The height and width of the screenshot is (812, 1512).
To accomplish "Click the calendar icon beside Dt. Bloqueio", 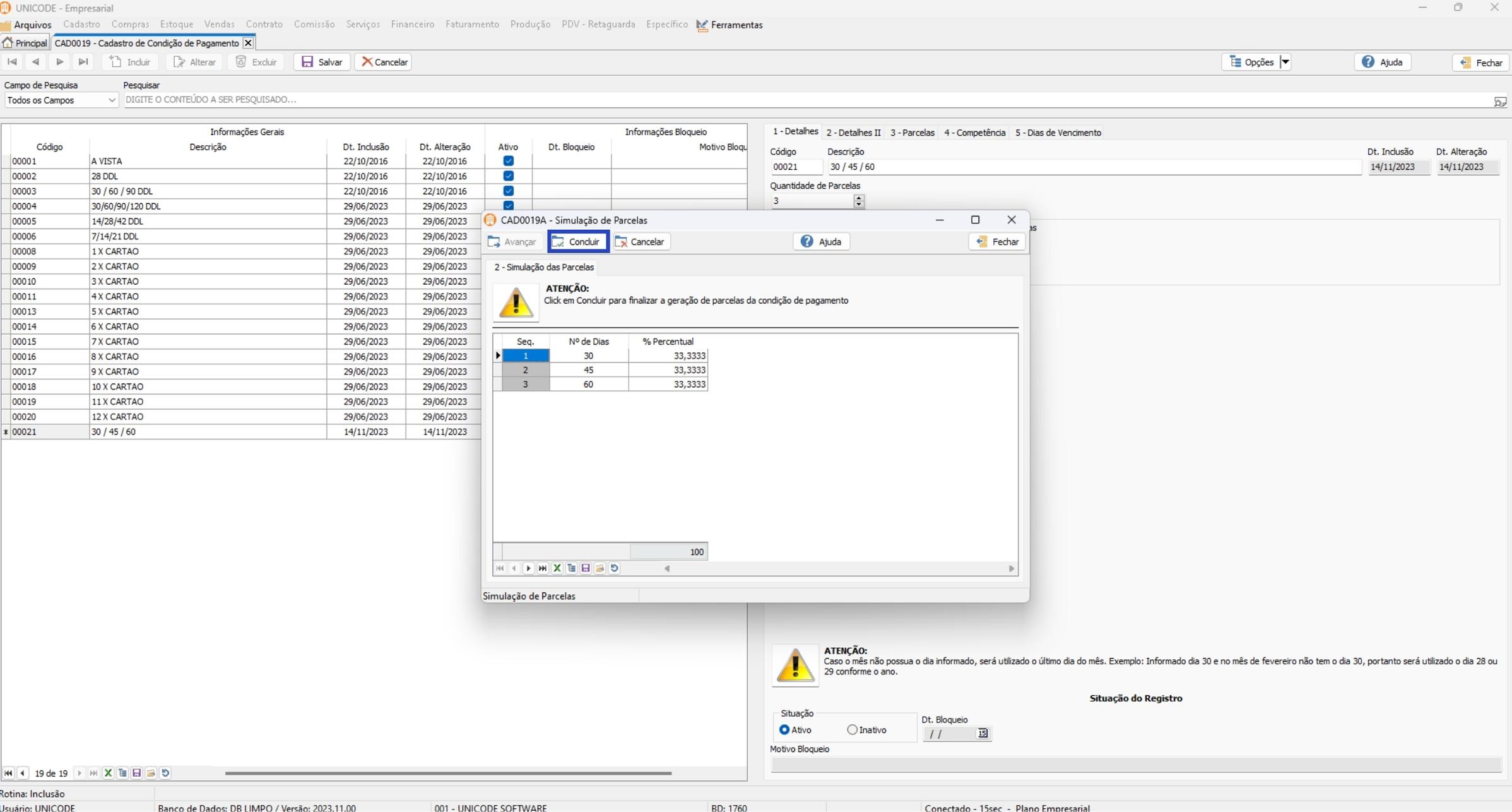I will 983,734.
